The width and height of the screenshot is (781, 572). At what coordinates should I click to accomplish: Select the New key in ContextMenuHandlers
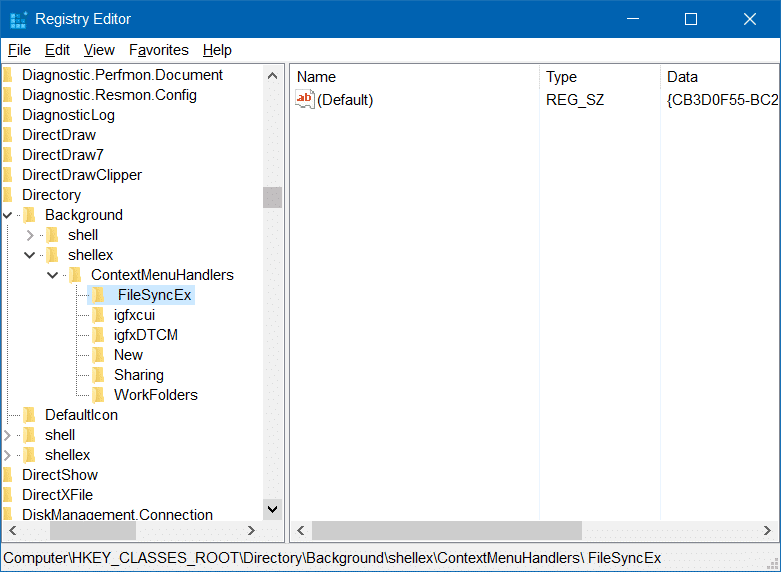[x=129, y=355]
